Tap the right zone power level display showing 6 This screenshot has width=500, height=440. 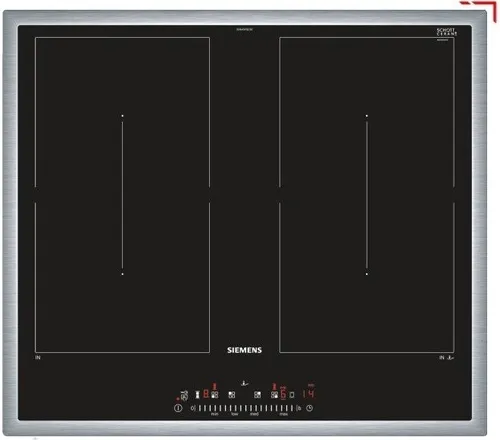click(x=283, y=395)
